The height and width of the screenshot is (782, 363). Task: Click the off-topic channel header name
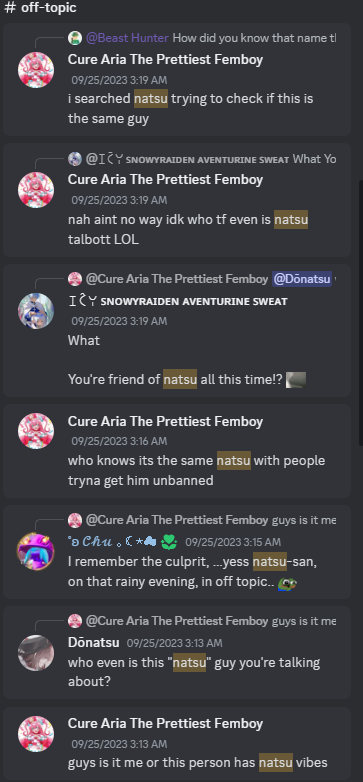49,8
